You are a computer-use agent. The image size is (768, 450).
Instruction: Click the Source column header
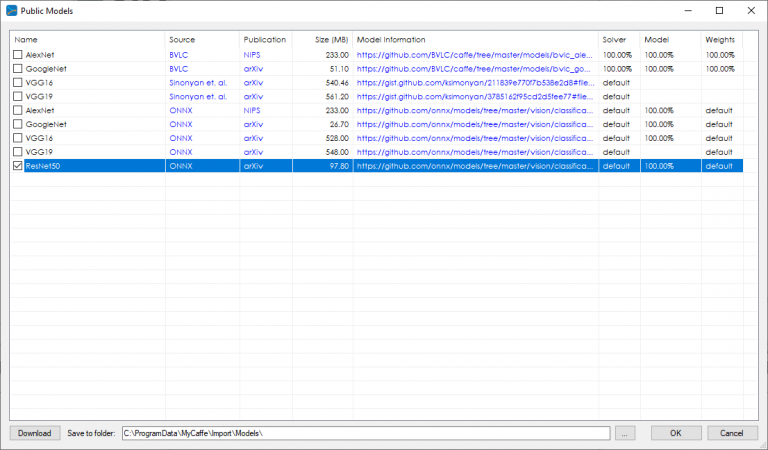click(201, 39)
